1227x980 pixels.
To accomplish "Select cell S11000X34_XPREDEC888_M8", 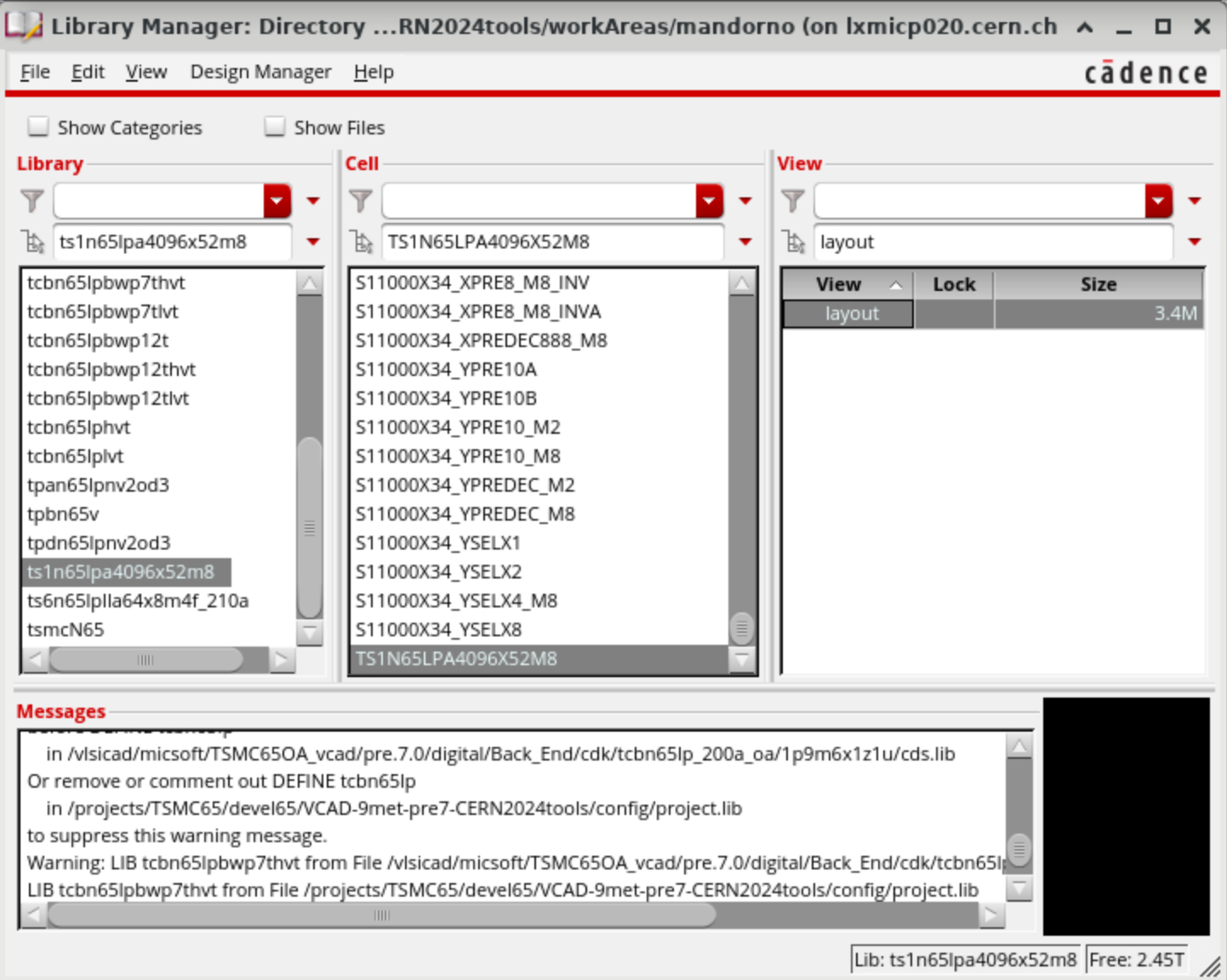I will tap(481, 340).
